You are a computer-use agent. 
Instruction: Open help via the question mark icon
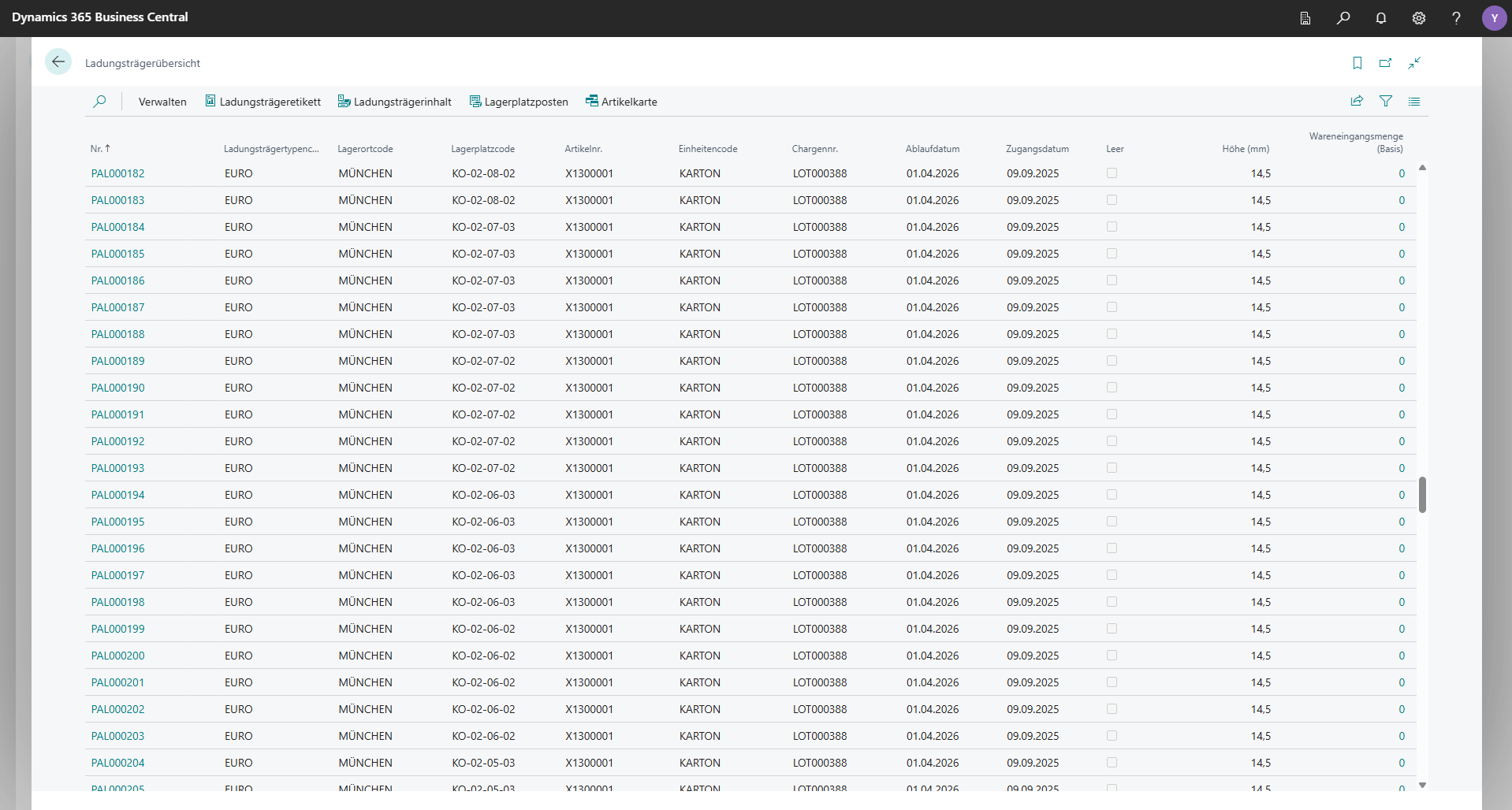[1456, 17]
